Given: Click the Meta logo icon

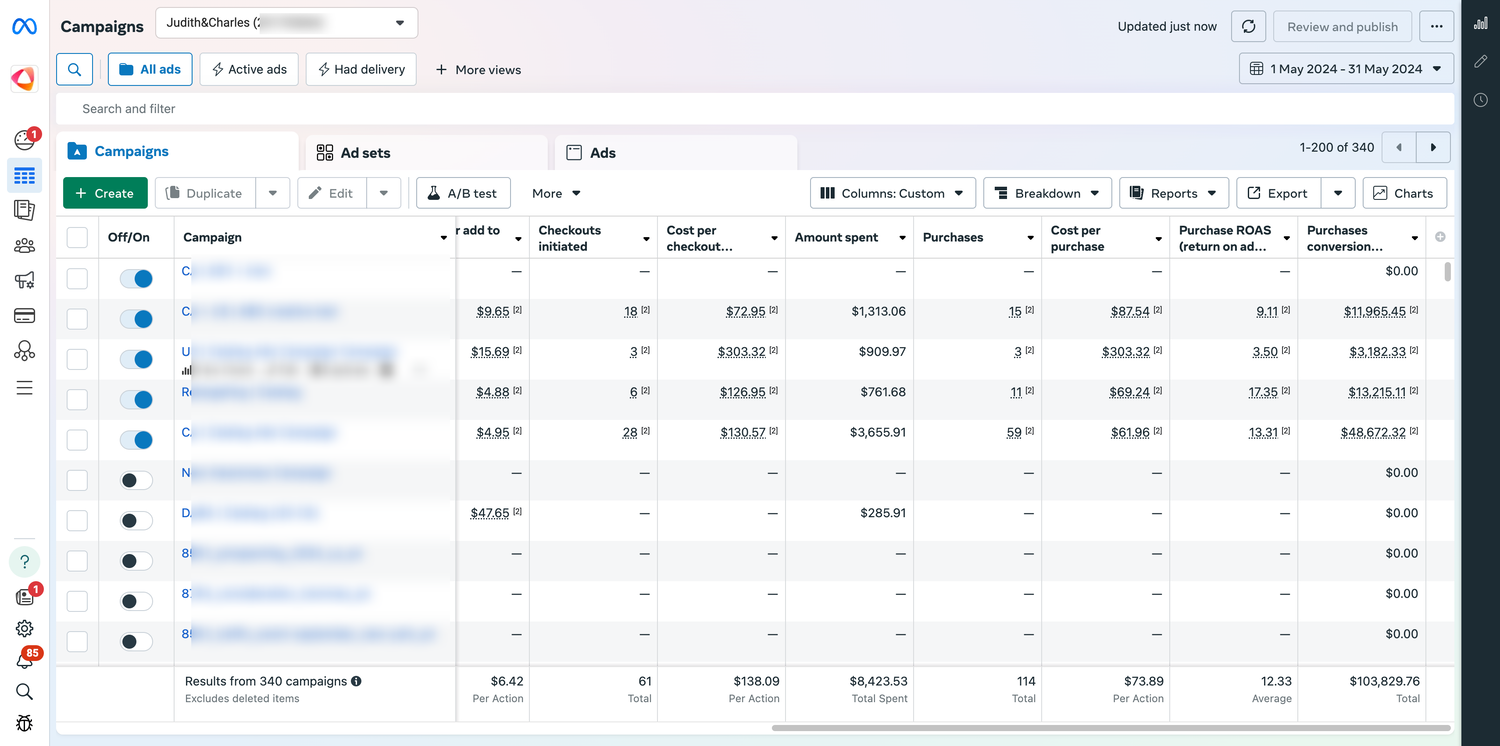Looking at the screenshot, I should pos(24,27).
